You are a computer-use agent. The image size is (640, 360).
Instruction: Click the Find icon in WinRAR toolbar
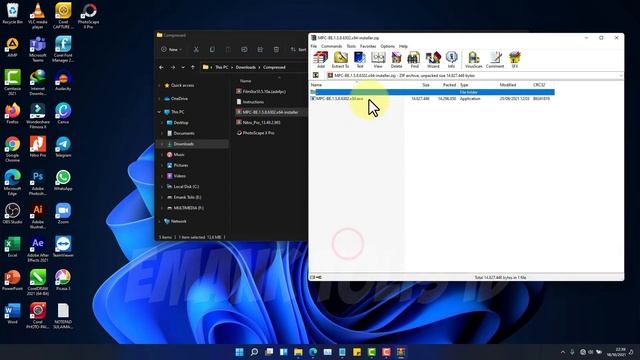pyautogui.click(x=414, y=60)
